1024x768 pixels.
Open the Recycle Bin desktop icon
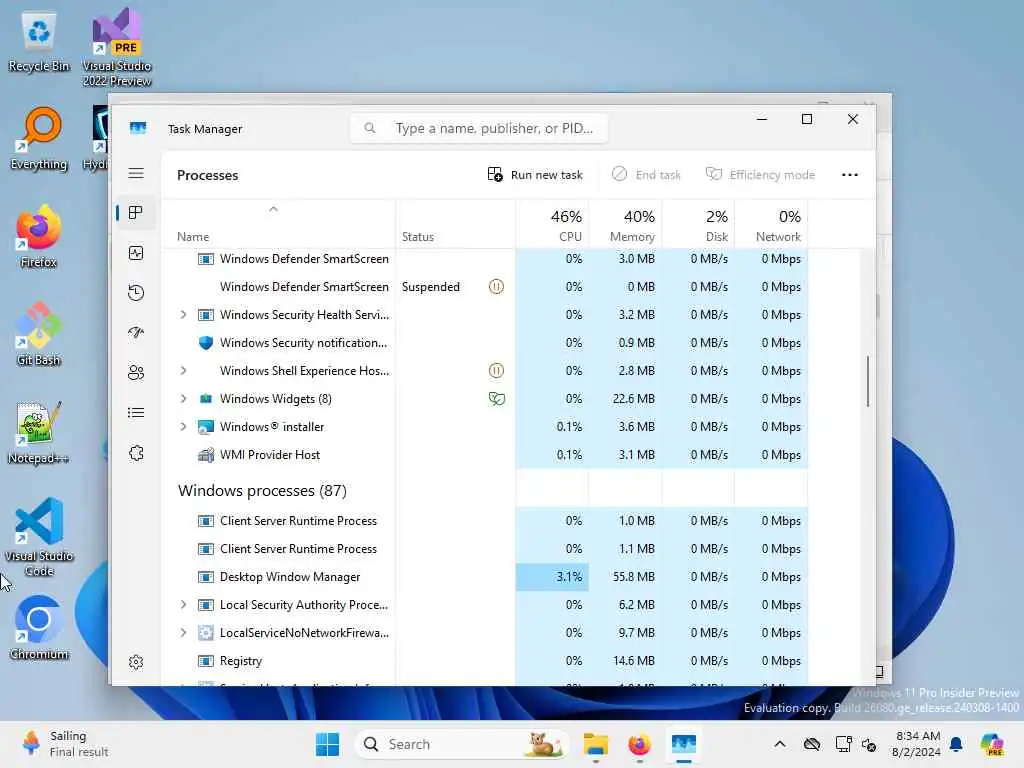pos(39,40)
